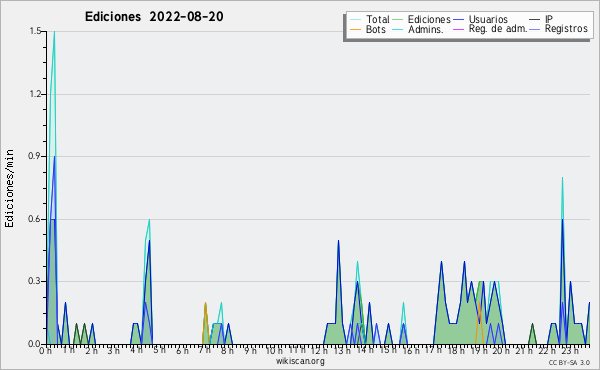Click the Reg. de adm. magenta legend line
600x370 pixels.
click(x=458, y=29)
